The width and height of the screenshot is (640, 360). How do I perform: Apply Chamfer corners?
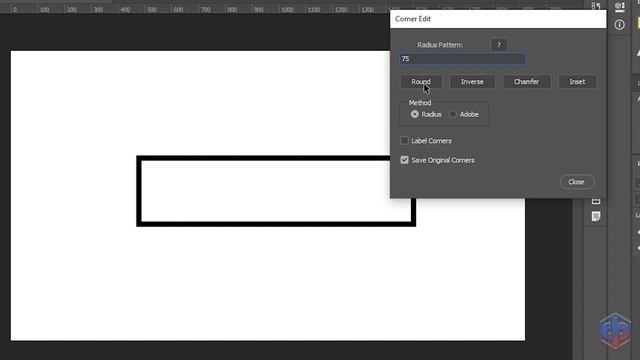click(527, 82)
